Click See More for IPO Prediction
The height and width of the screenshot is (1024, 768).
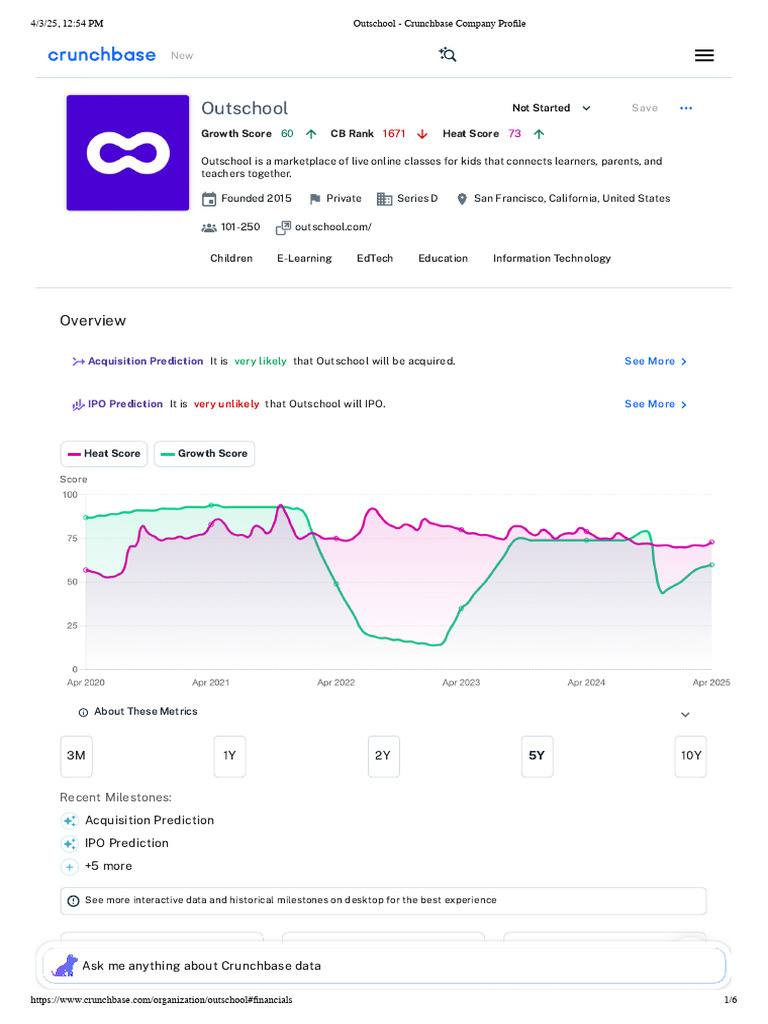pyautogui.click(x=655, y=405)
